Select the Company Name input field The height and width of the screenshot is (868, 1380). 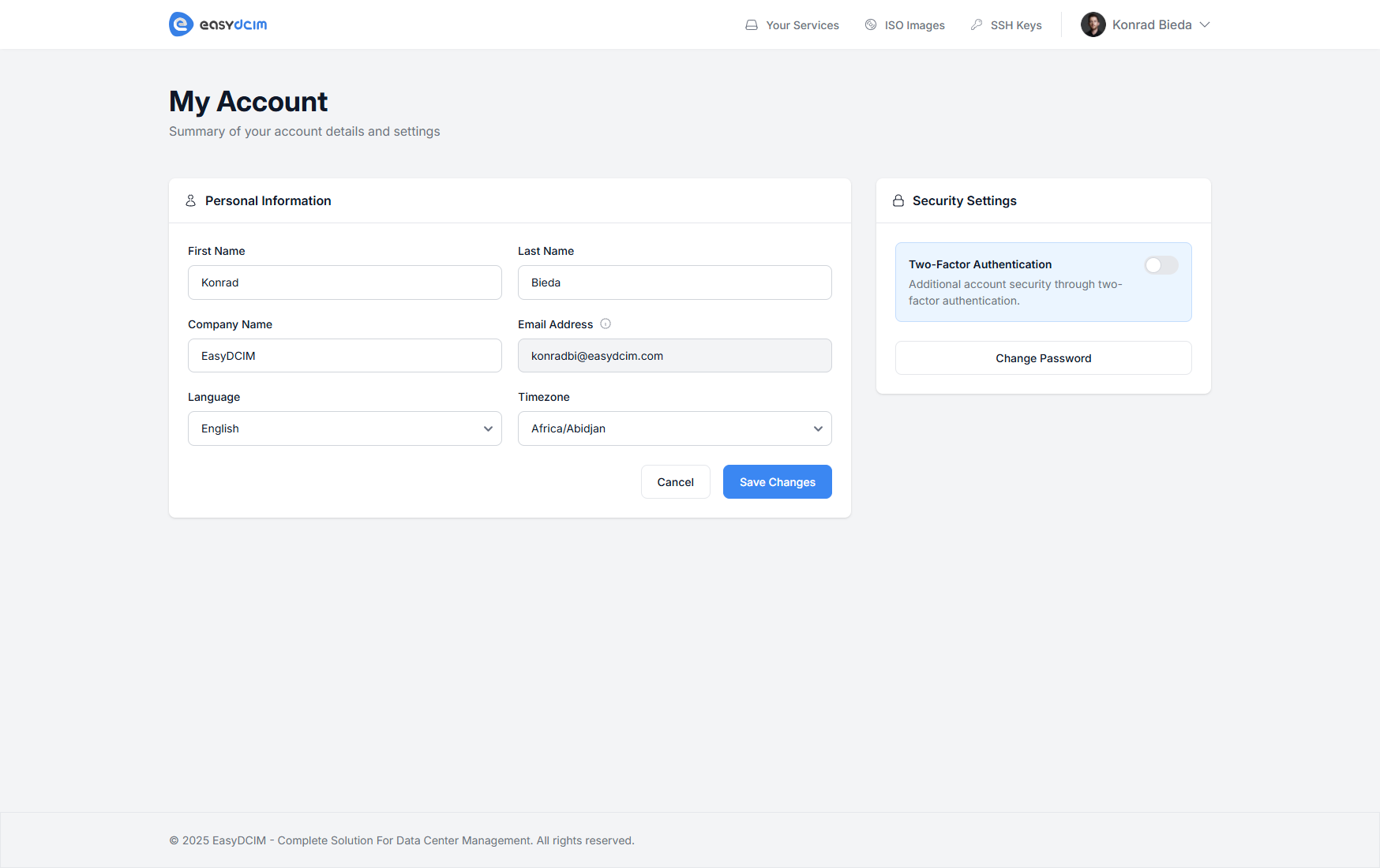(x=344, y=355)
